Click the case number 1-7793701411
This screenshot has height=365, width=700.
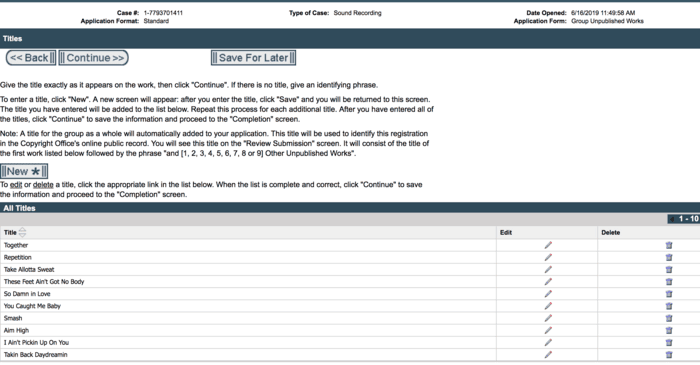tap(163, 13)
